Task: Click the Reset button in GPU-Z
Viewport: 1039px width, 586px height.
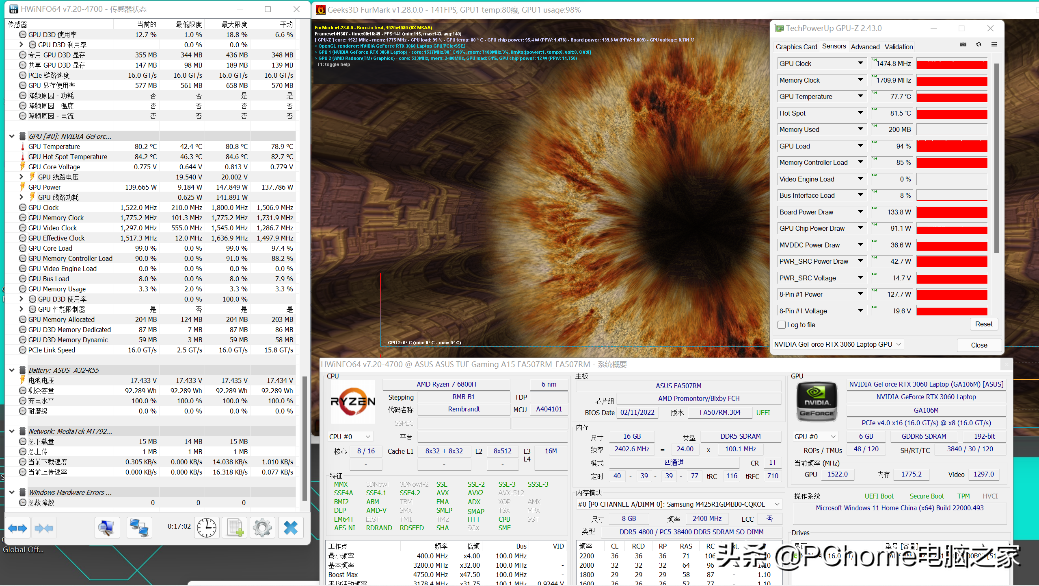Action: click(x=983, y=324)
